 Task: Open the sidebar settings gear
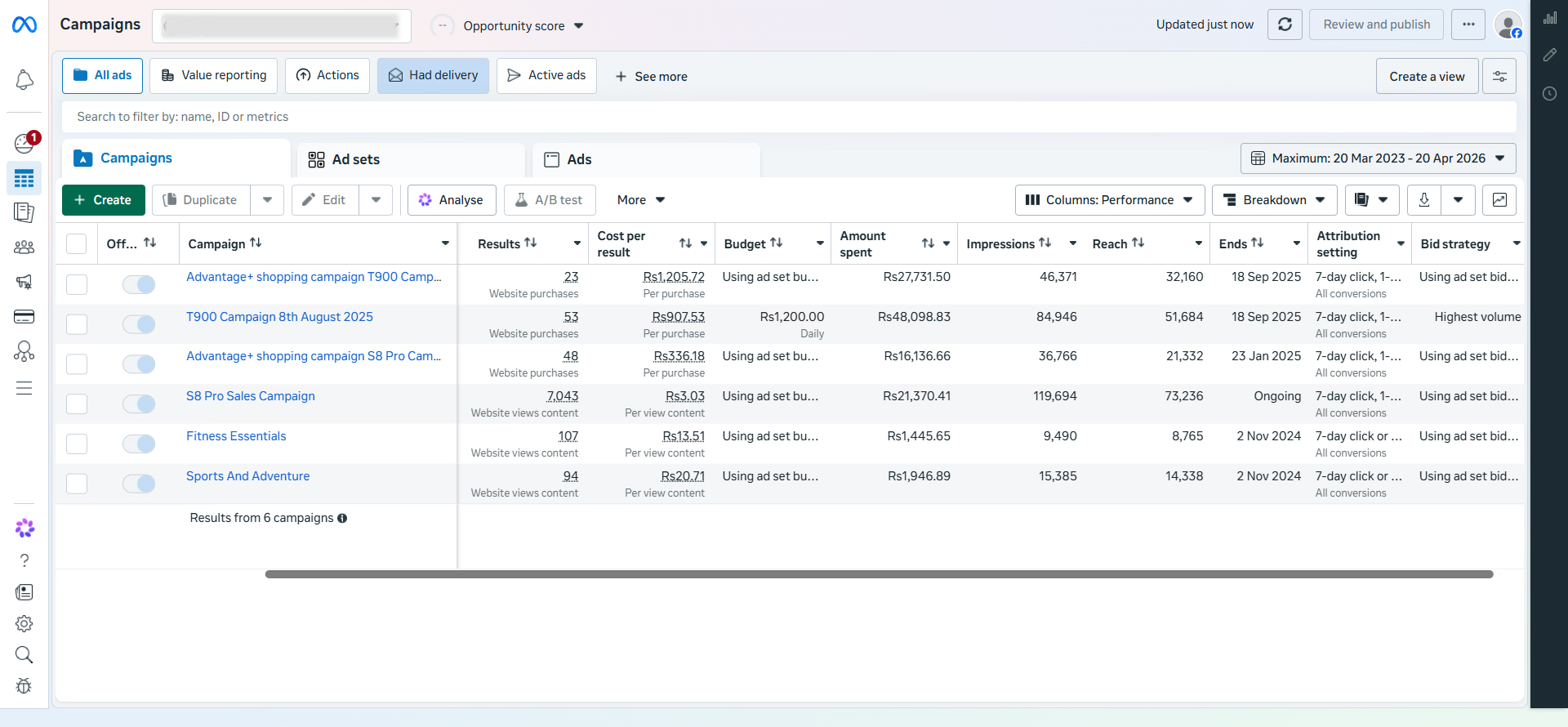pyautogui.click(x=24, y=624)
